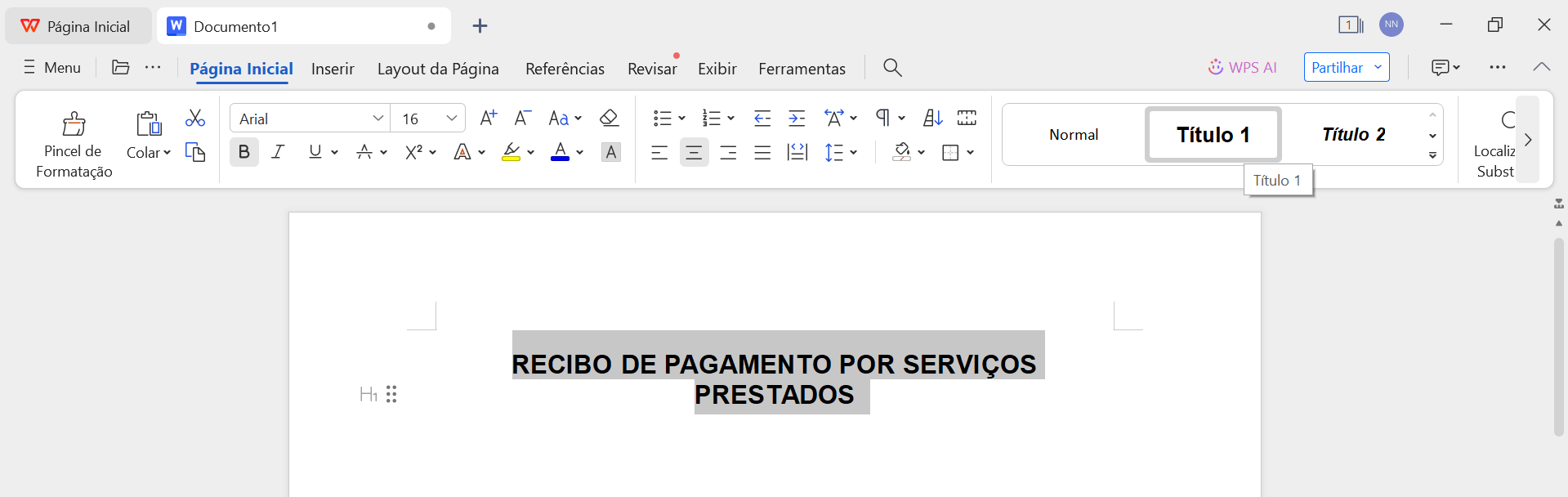Apply the Título 2 style

[x=1353, y=135]
